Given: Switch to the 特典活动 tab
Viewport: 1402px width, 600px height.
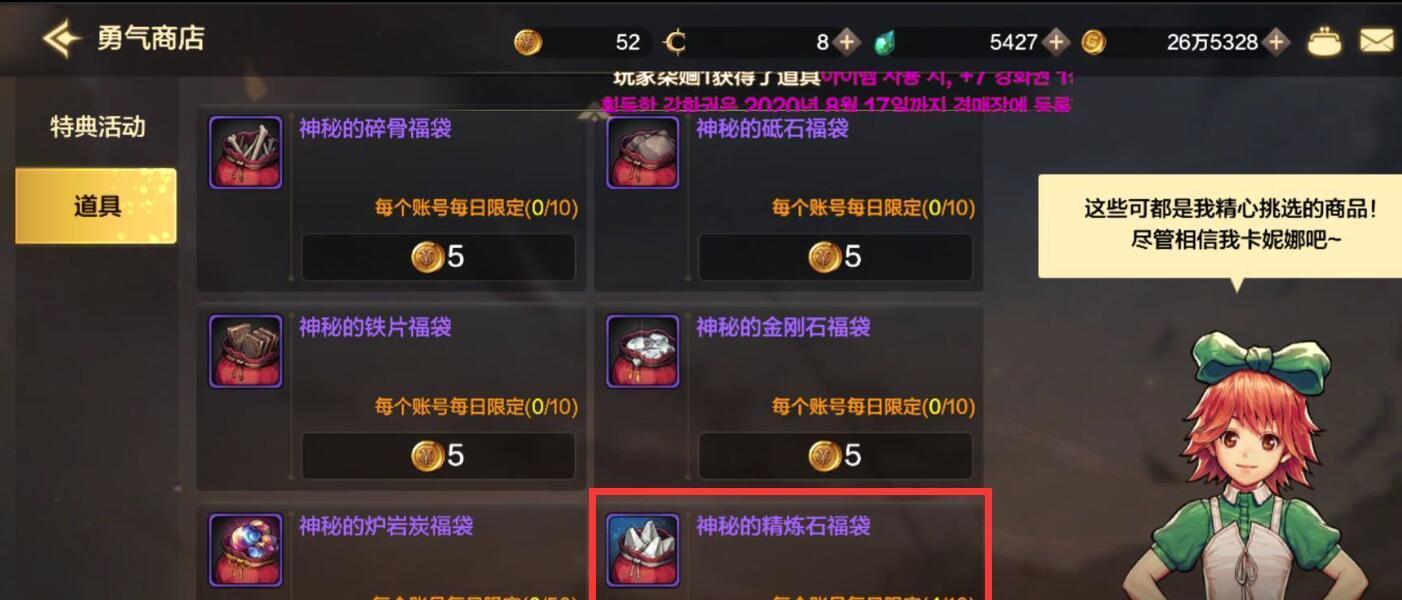Looking at the screenshot, I should coord(97,127).
